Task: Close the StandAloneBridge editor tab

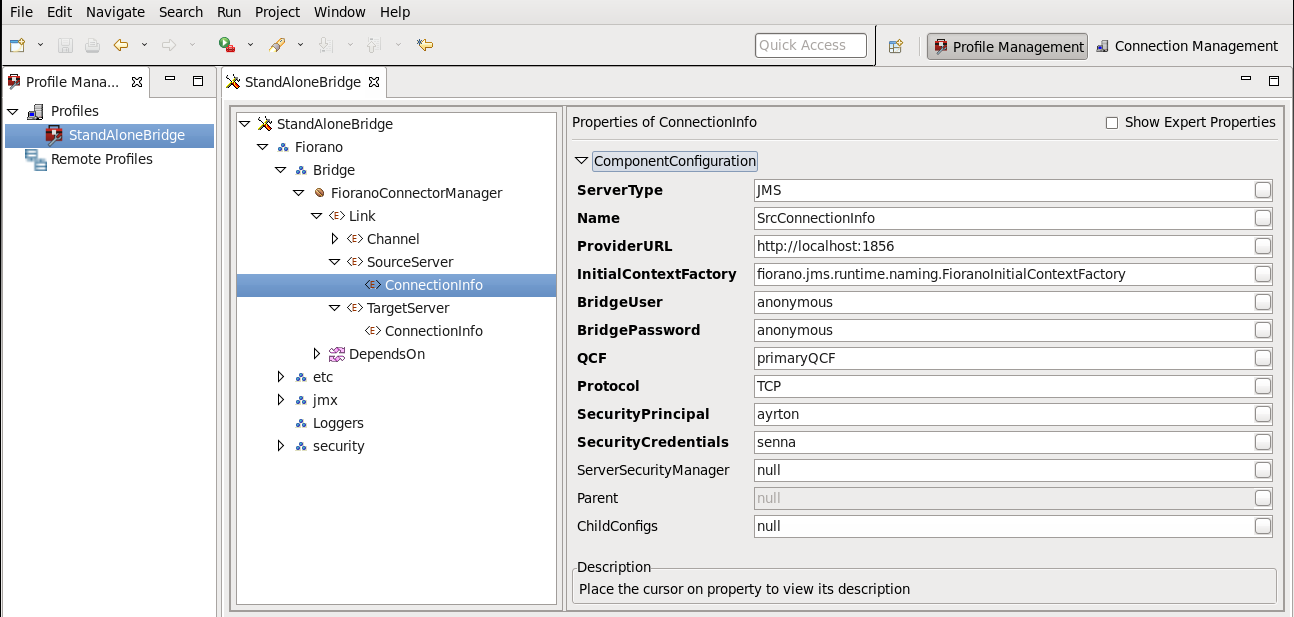Action: point(374,82)
